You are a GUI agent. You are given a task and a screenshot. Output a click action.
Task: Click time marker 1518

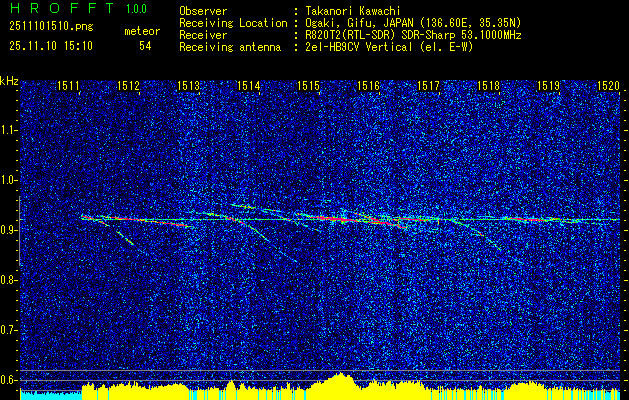[x=488, y=85]
